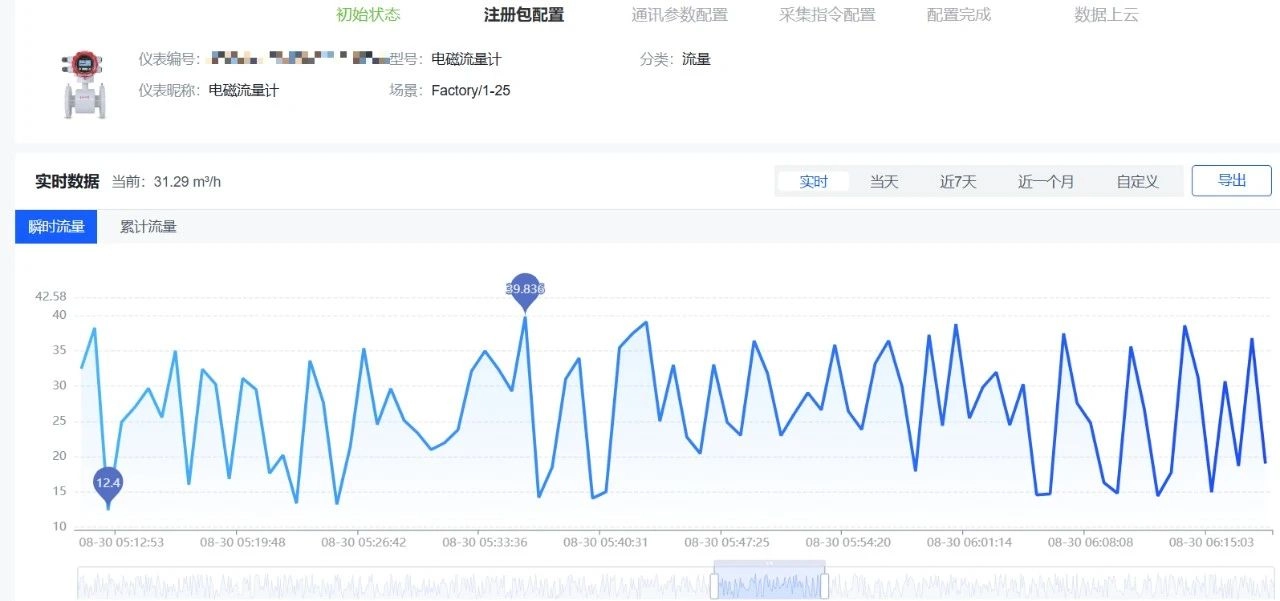The height and width of the screenshot is (601, 1280).
Task: Open the 累计流量 tab
Action: [148, 227]
